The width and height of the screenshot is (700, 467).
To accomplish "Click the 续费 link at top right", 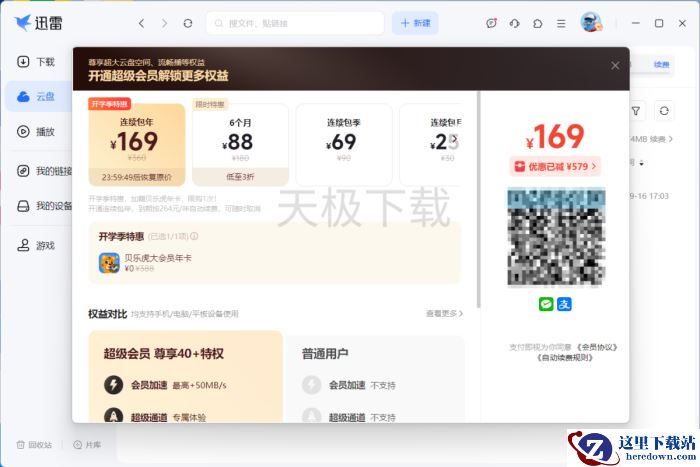I will pyautogui.click(x=661, y=65).
